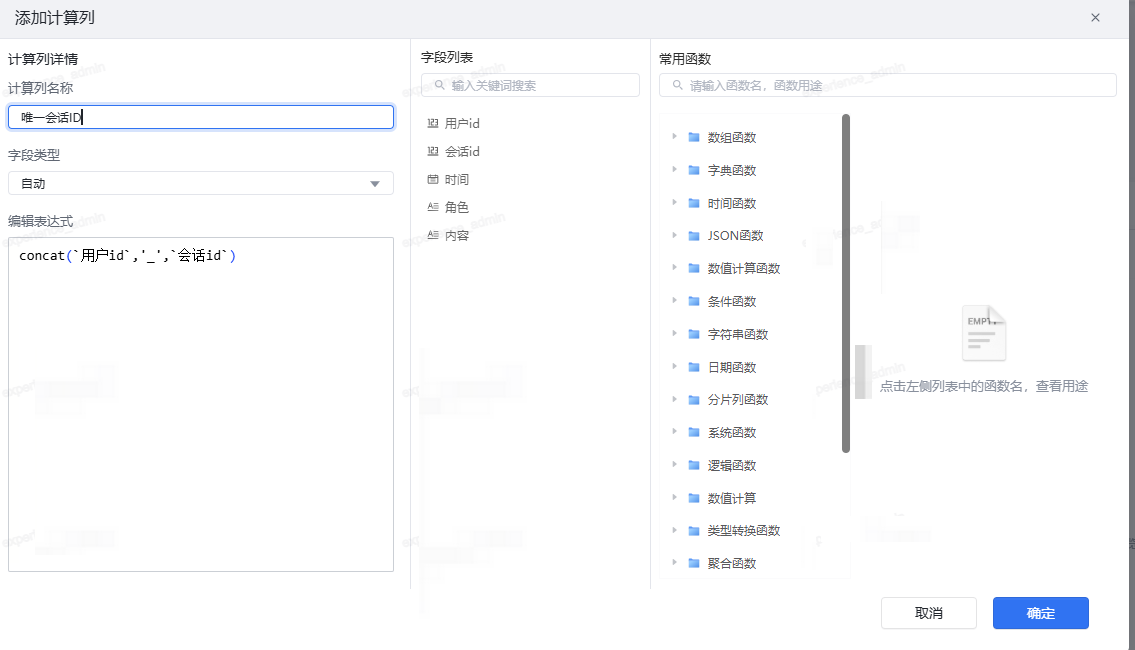Select the 会话id field in list

[x=462, y=152]
